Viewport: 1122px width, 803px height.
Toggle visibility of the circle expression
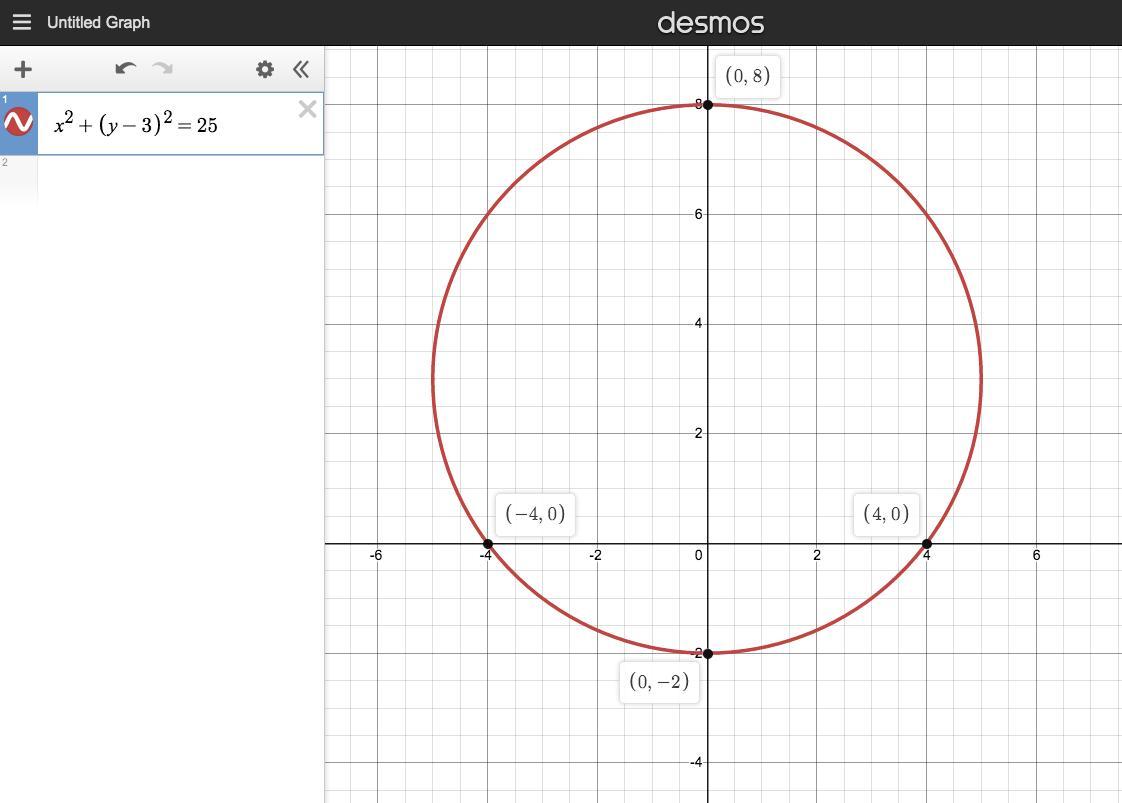click(x=19, y=122)
